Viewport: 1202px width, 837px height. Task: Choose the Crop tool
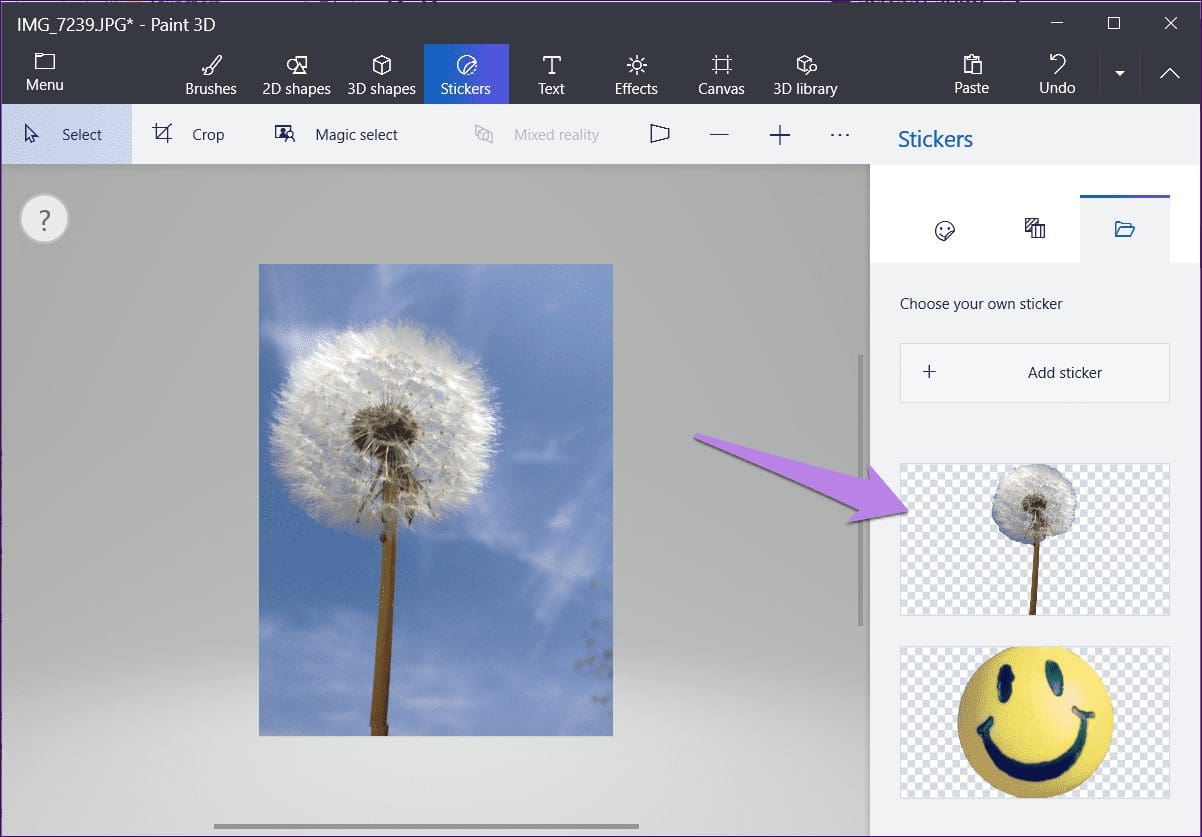(x=189, y=134)
